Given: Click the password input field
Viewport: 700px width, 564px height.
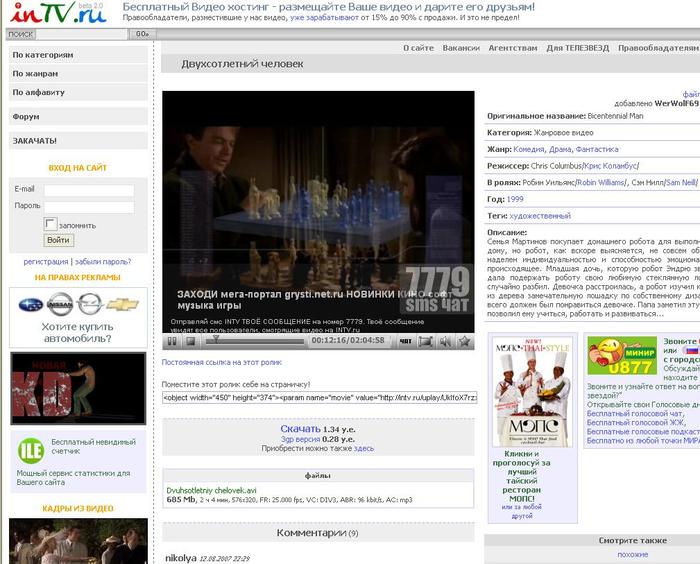Looking at the screenshot, I should pyautogui.click(x=89, y=207).
